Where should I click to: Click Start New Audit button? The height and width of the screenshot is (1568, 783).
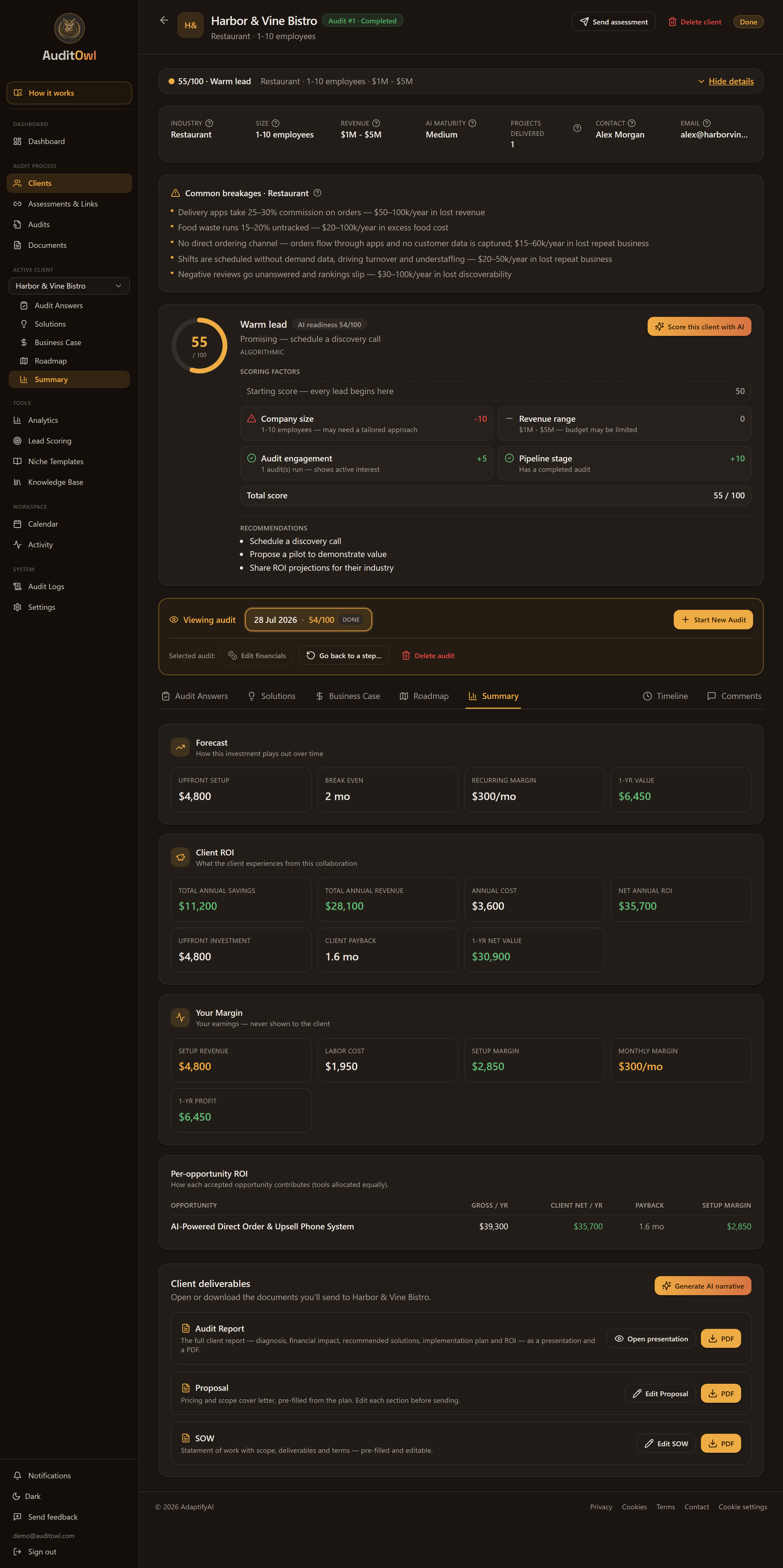[713, 620]
